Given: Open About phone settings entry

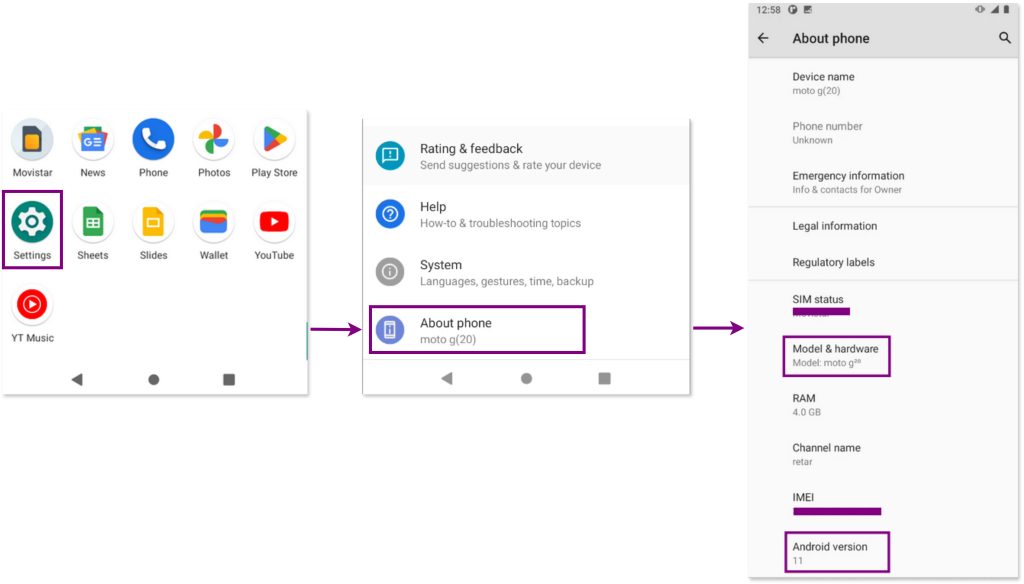Looking at the screenshot, I should click(477, 330).
